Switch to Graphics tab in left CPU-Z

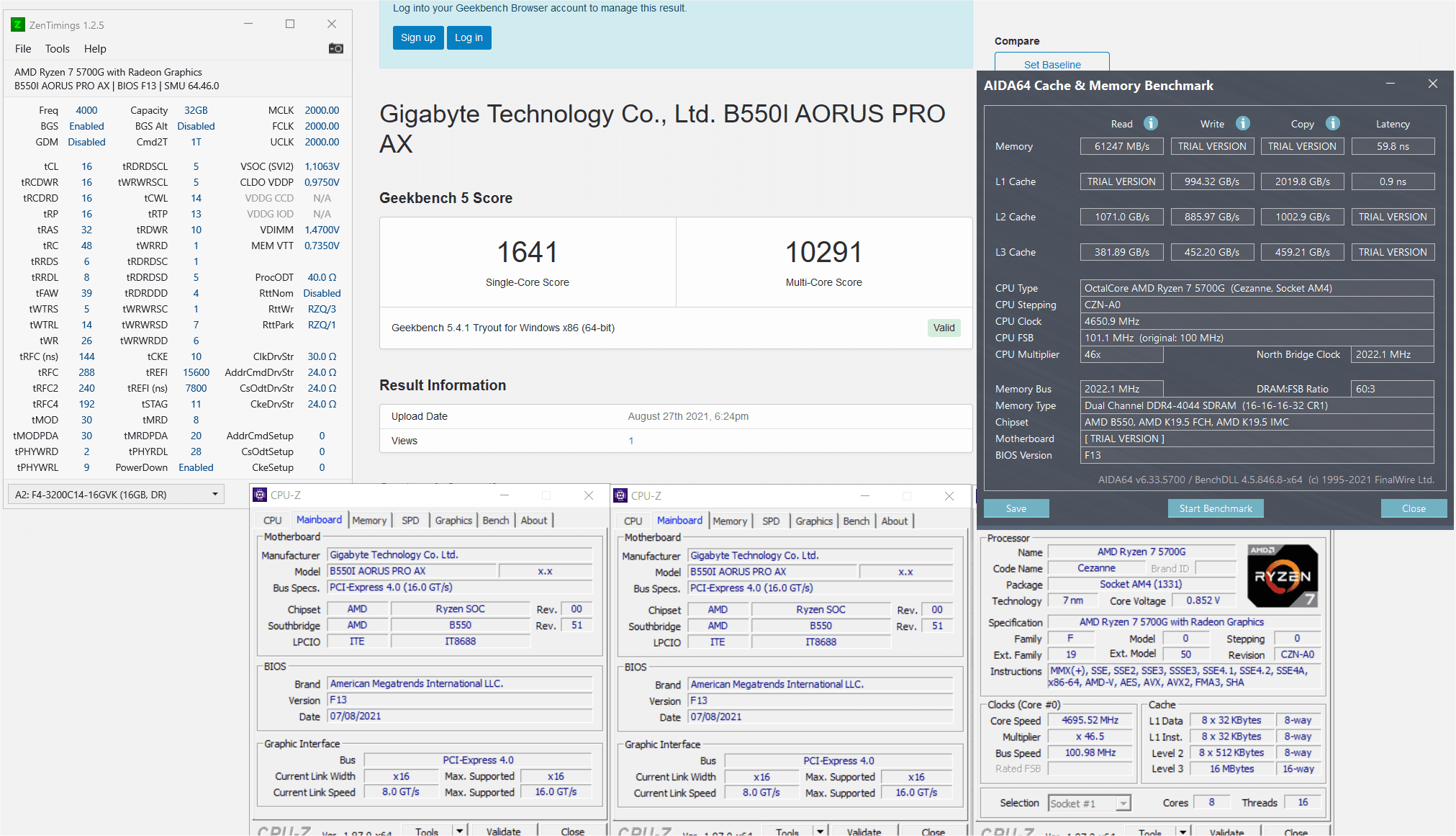pyautogui.click(x=453, y=520)
